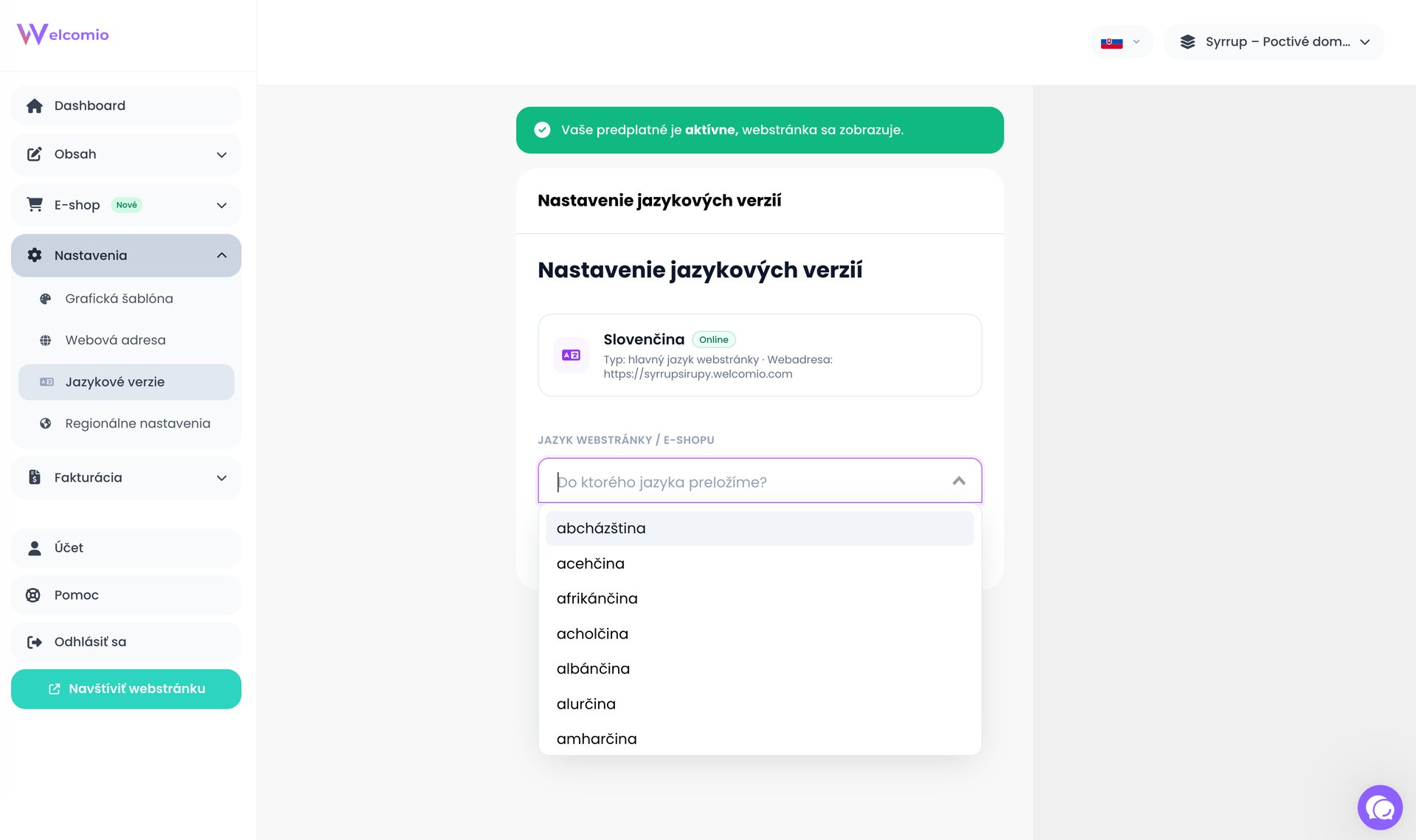Click the Pomoc lifebuoy icon

(x=33, y=595)
